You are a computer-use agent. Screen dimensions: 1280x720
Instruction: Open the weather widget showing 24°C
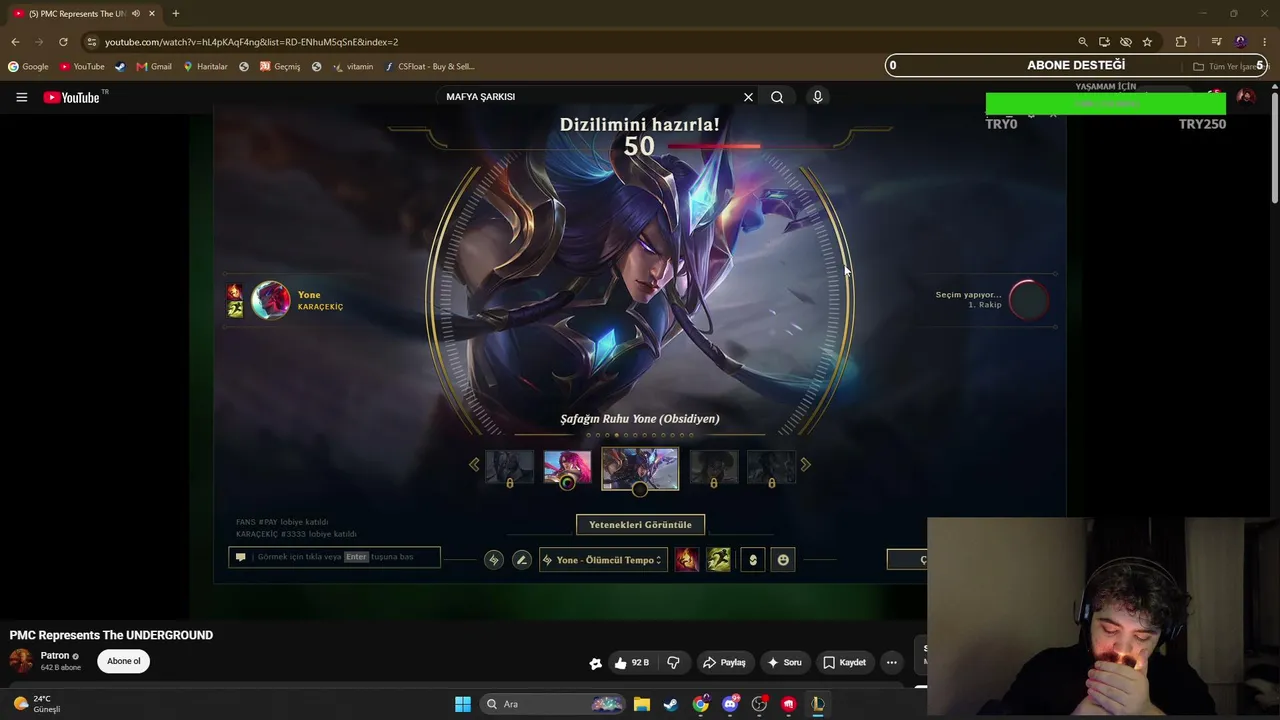pos(37,704)
